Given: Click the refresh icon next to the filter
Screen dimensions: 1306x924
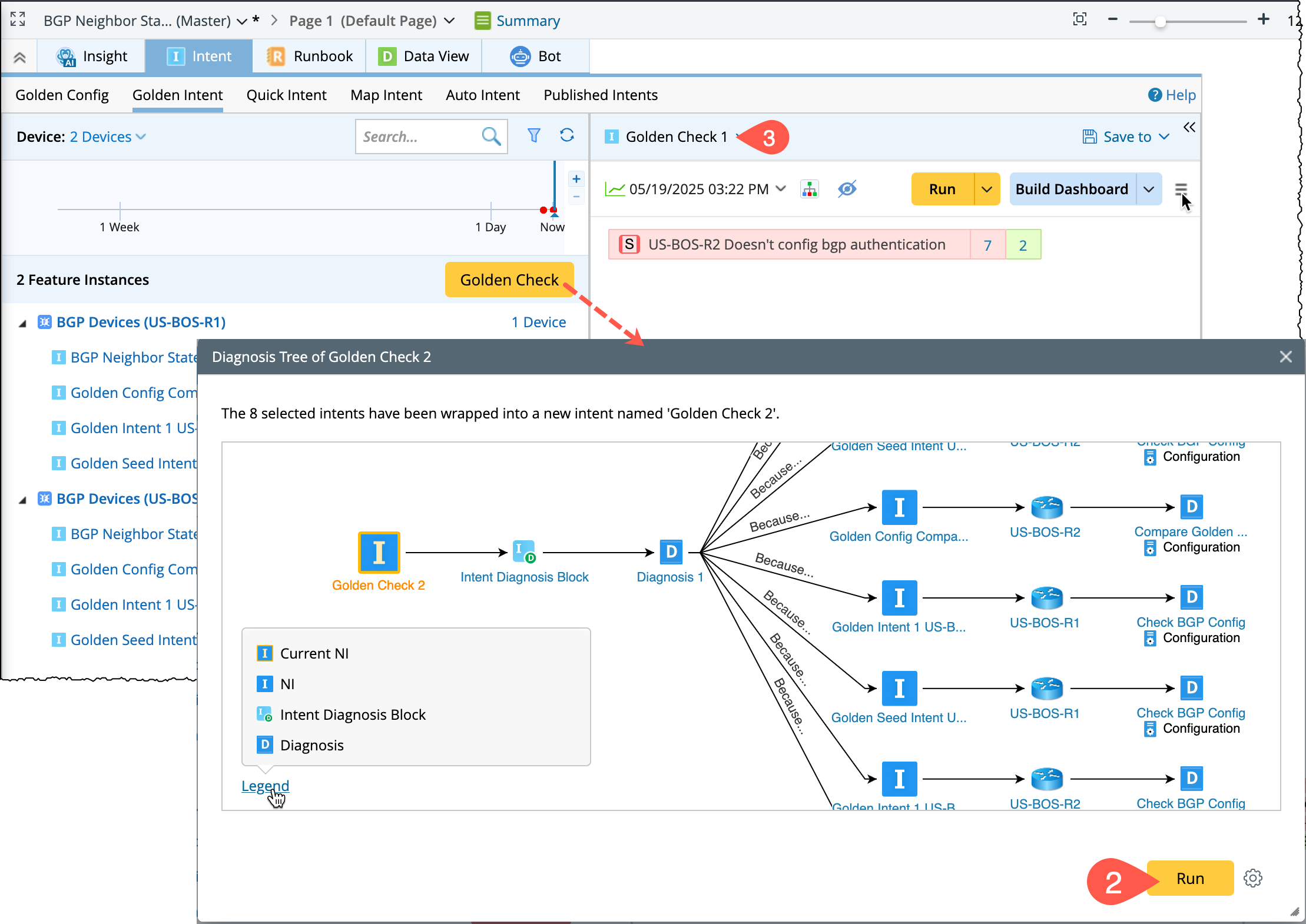Looking at the screenshot, I should pyautogui.click(x=566, y=135).
